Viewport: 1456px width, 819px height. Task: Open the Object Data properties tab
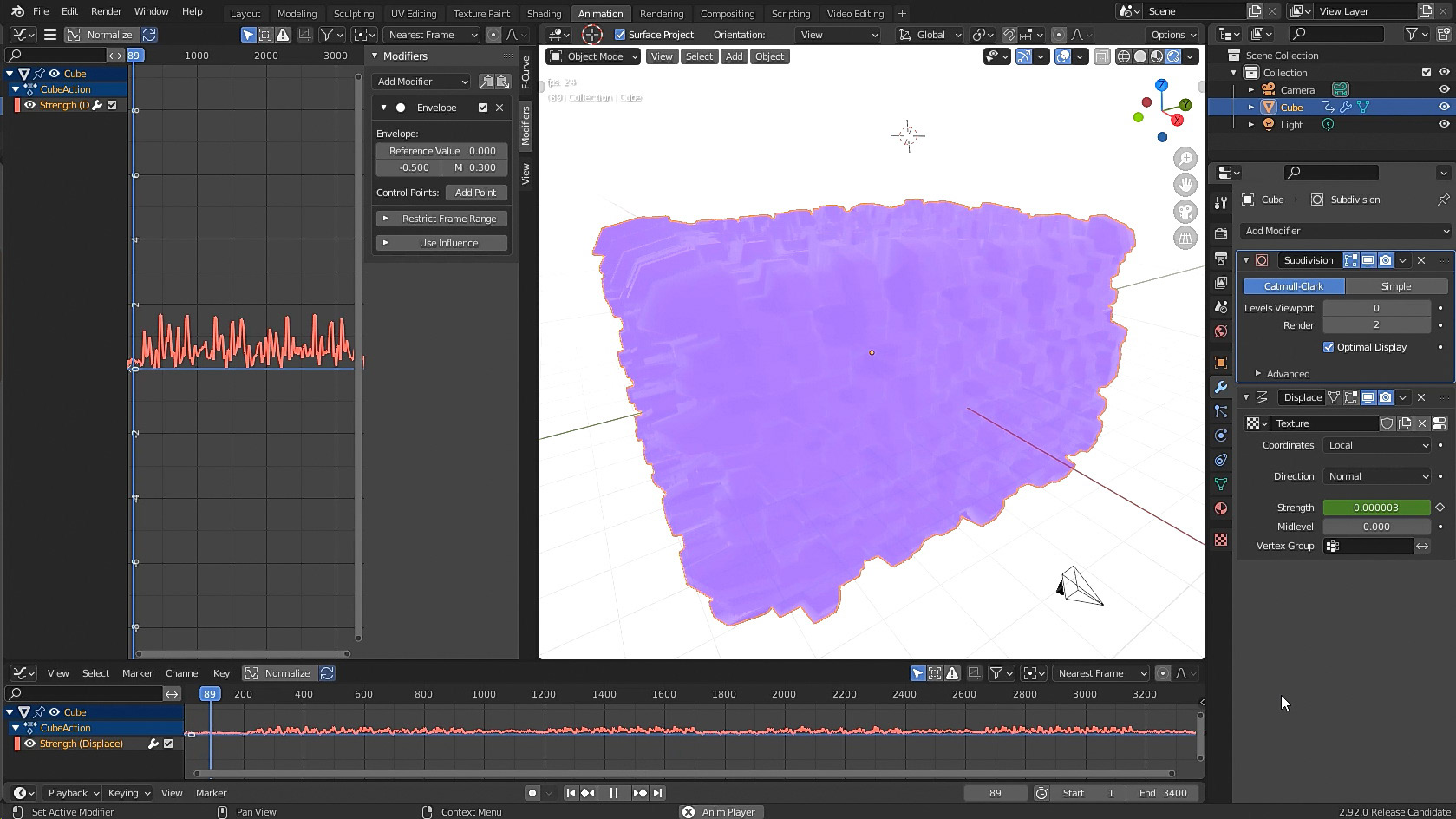1221,484
